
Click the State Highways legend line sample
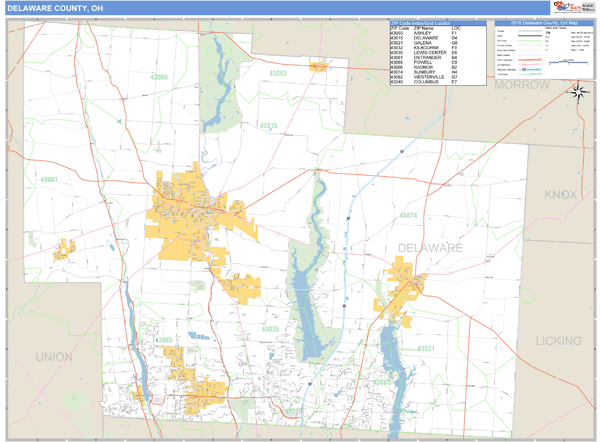click(530, 60)
